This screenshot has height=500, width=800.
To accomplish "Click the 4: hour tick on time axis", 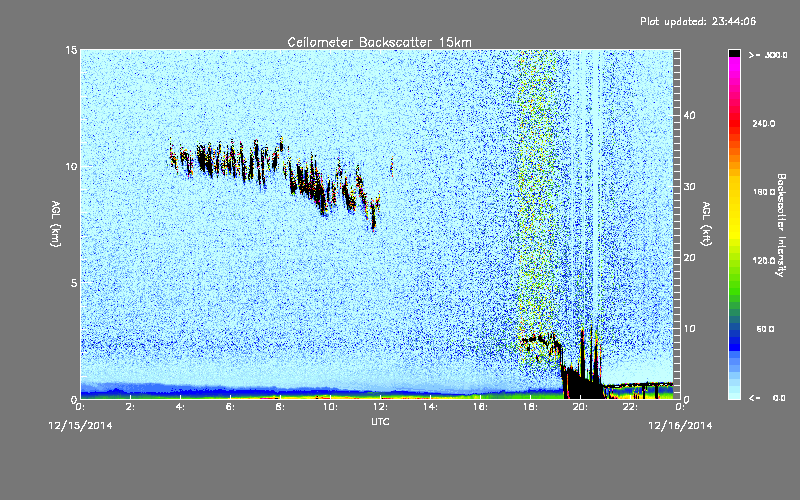I will click(180, 407).
